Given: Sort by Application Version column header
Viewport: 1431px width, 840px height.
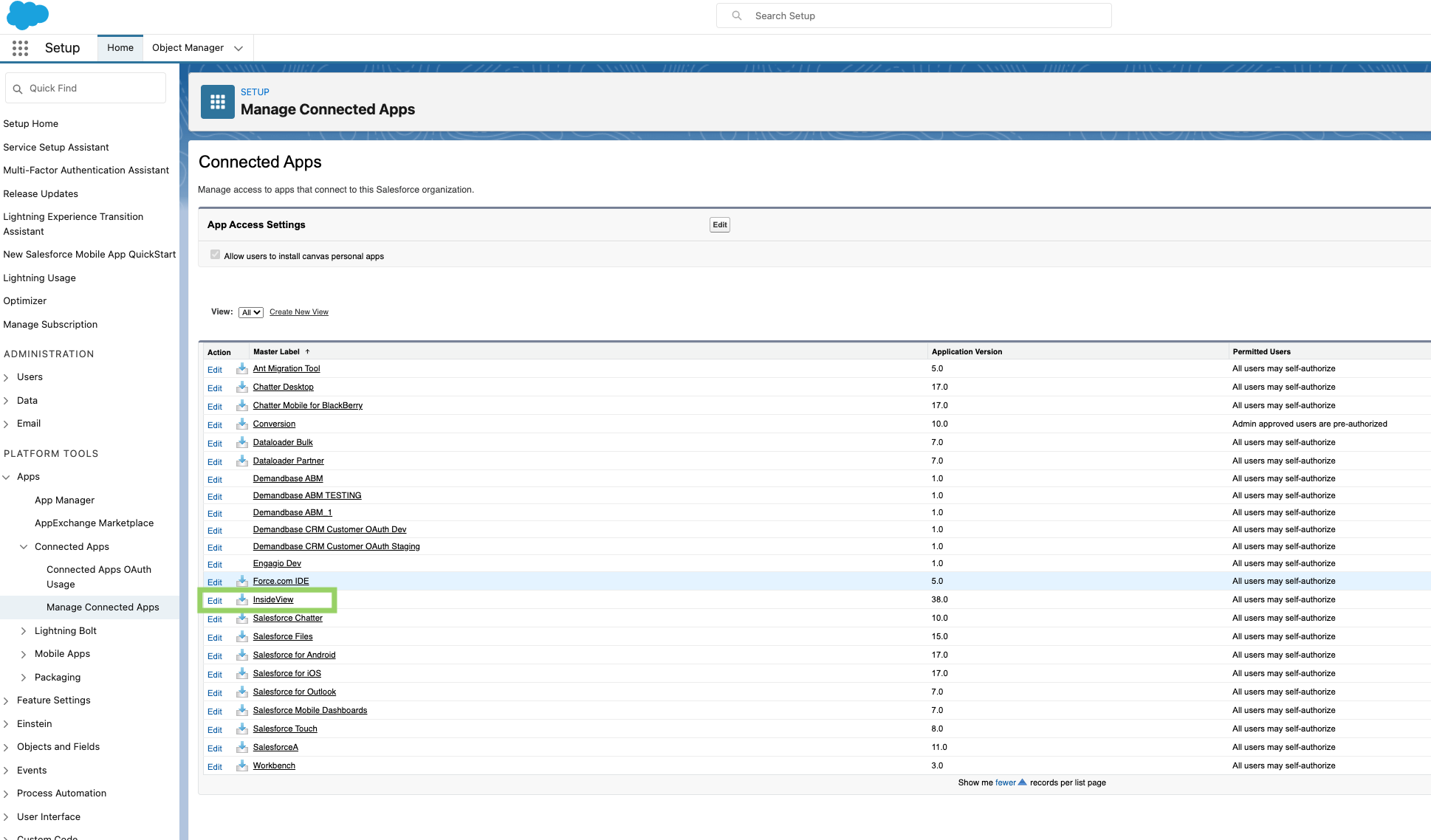Looking at the screenshot, I should pos(967,351).
